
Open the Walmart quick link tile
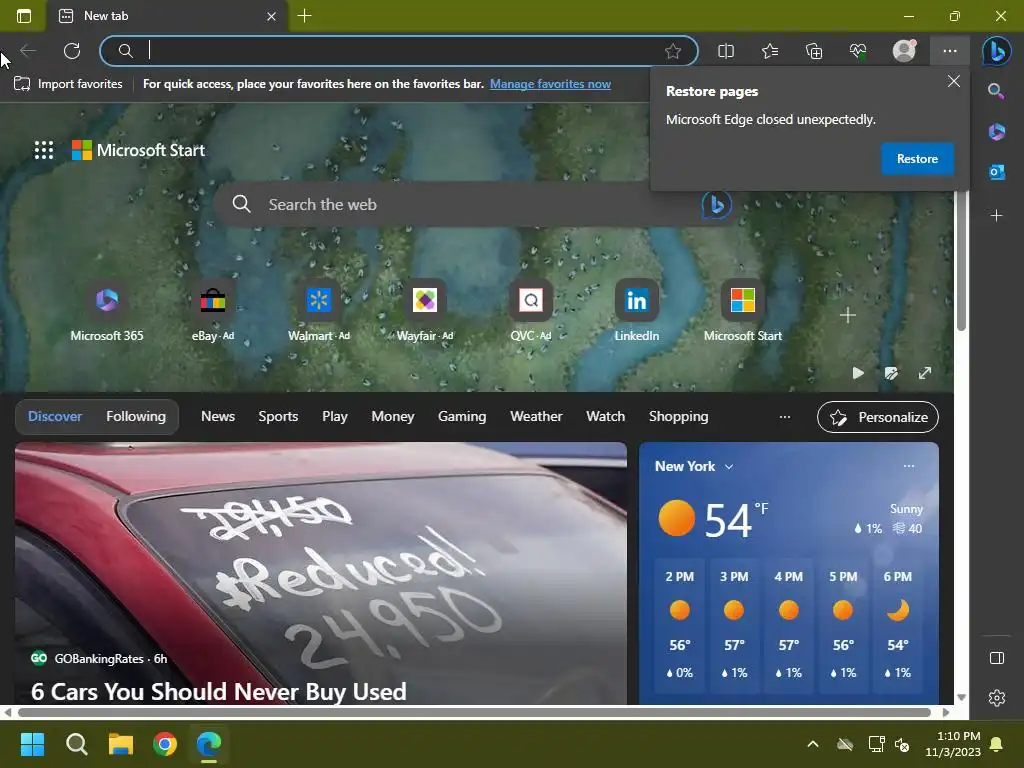pos(319,311)
